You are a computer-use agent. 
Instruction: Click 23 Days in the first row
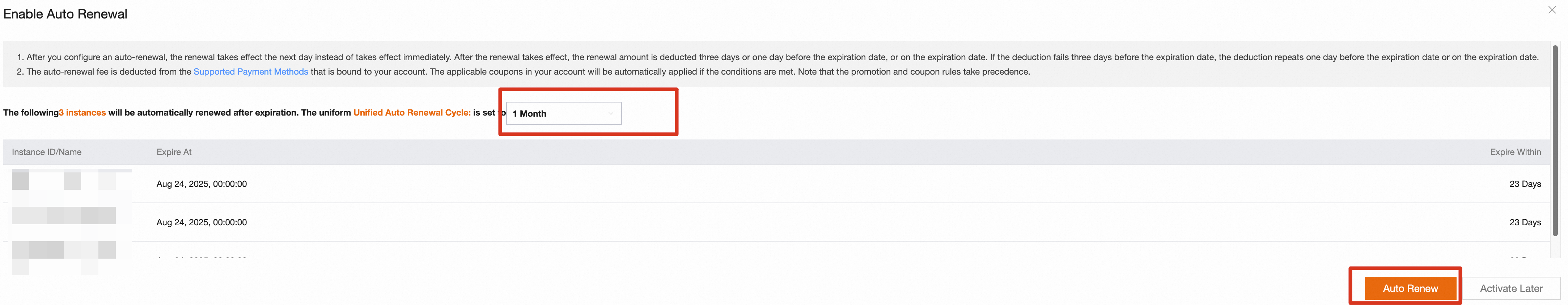point(1525,184)
